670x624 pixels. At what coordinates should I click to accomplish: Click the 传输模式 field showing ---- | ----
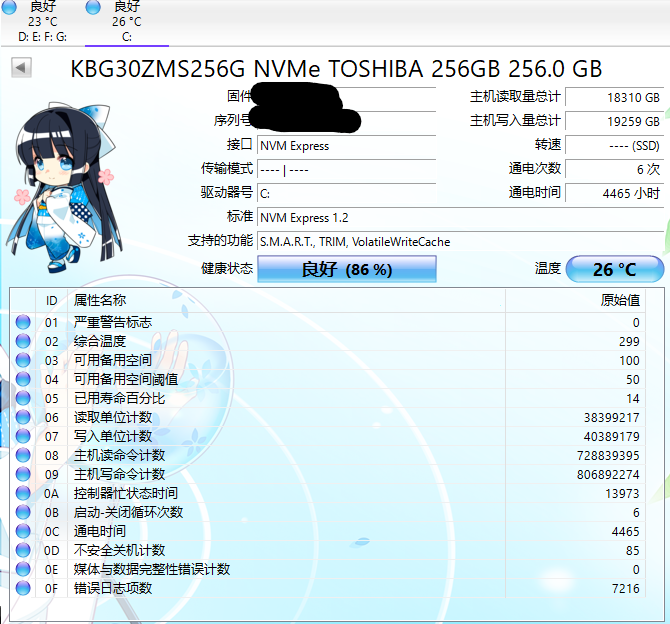347,170
